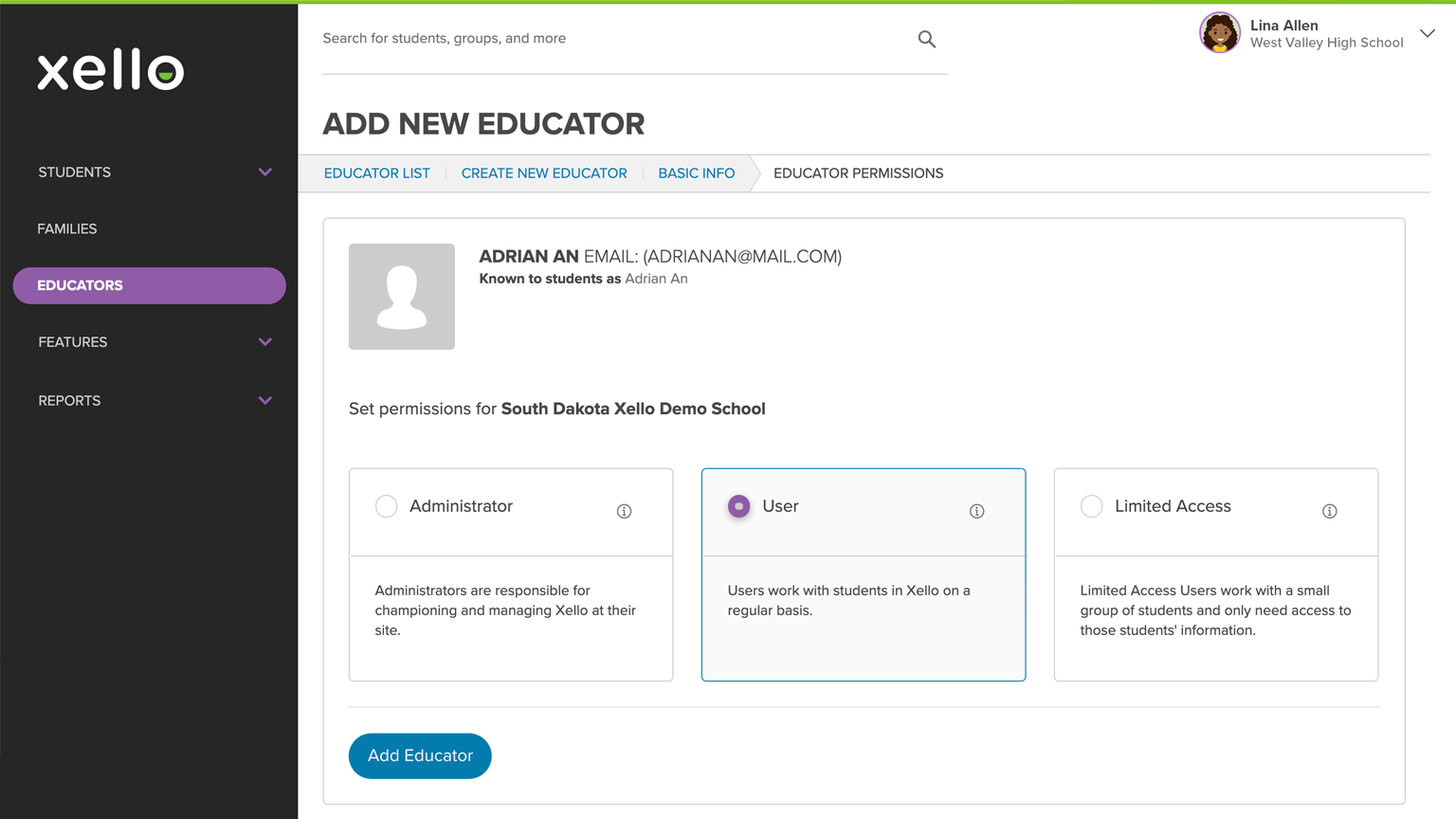The image size is (1456, 819).
Task: Expand the Reports menu chevron
Action: pos(265,401)
